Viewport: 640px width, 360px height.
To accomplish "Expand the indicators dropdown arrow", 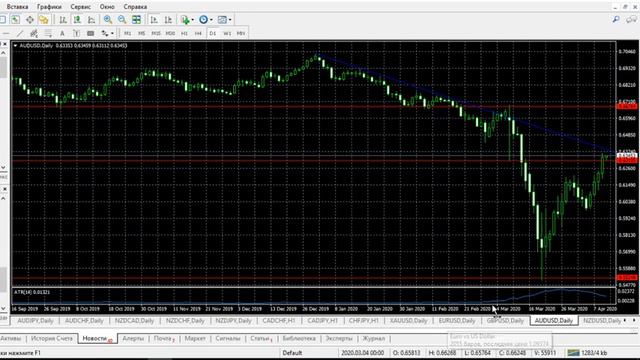I will point(193,20).
